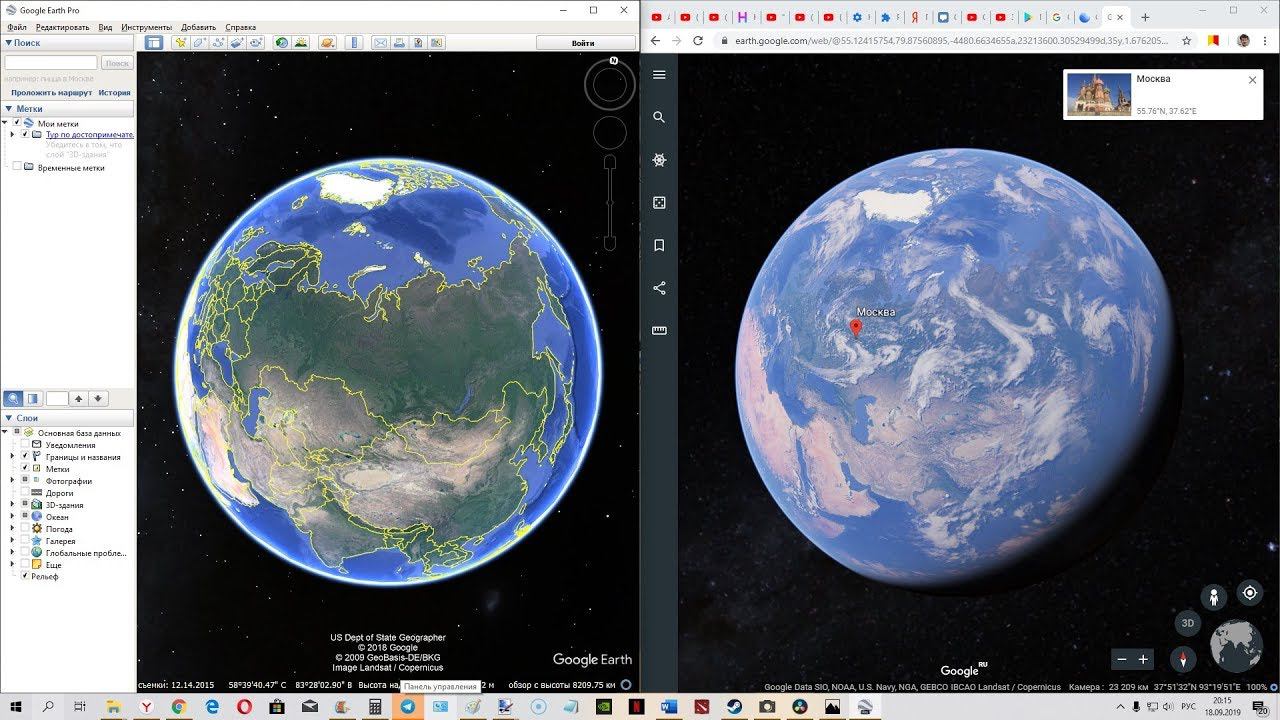Open the Редактировать menu
Image resolution: width=1280 pixels, height=720 pixels.
pos(62,27)
